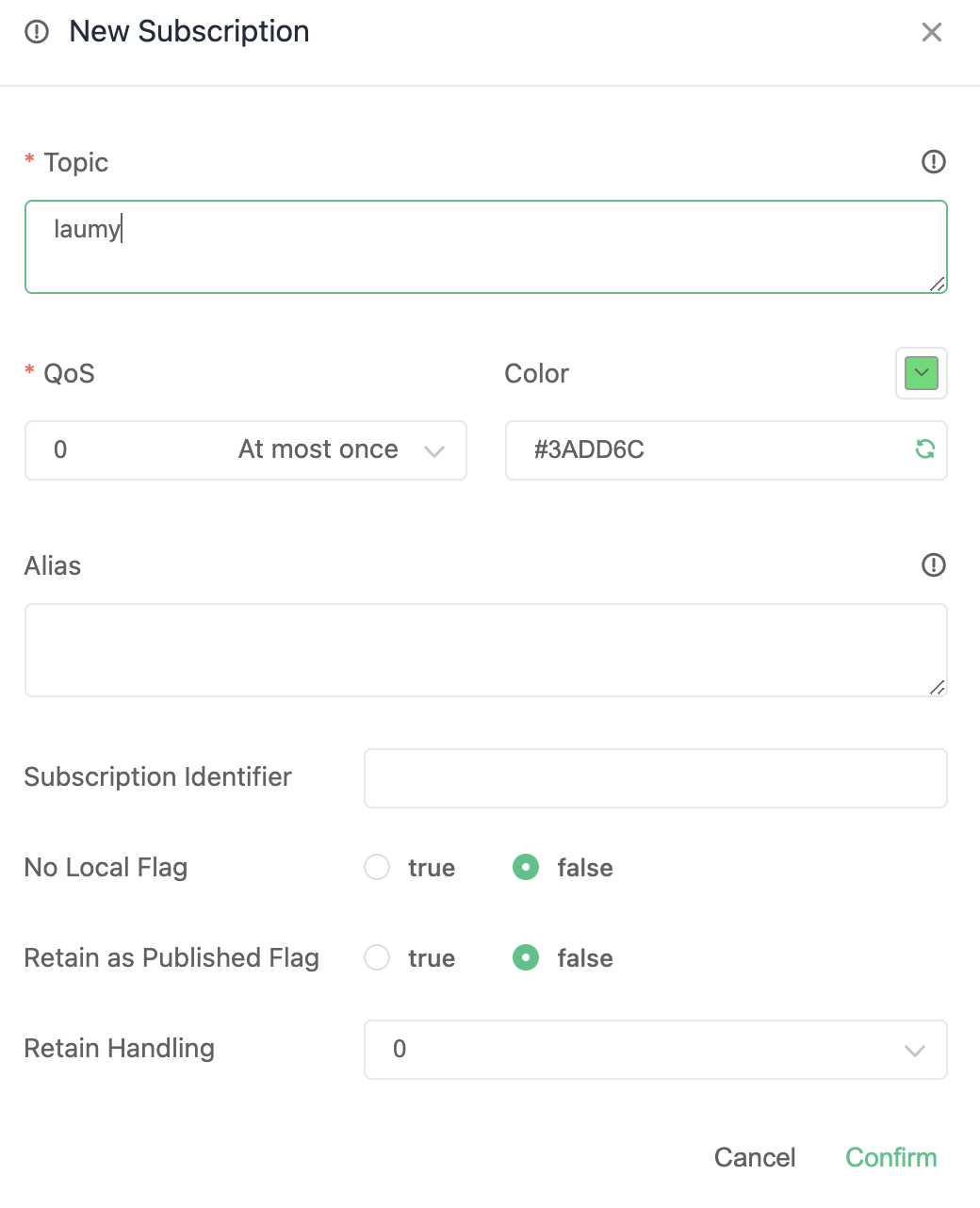This screenshot has width=980, height=1208.
Task: Open the QoS dropdown showing At most once
Action: (x=246, y=450)
